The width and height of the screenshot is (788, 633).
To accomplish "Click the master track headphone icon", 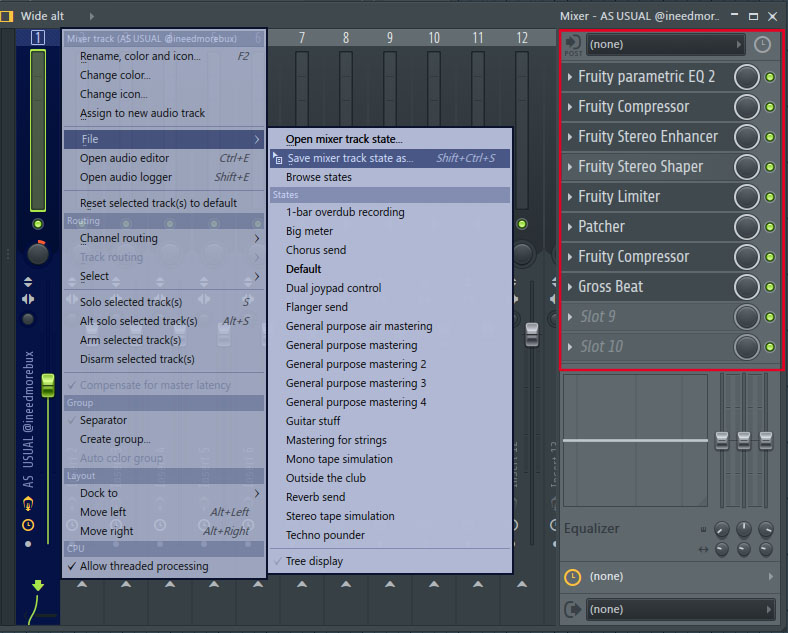I will pos(28,503).
